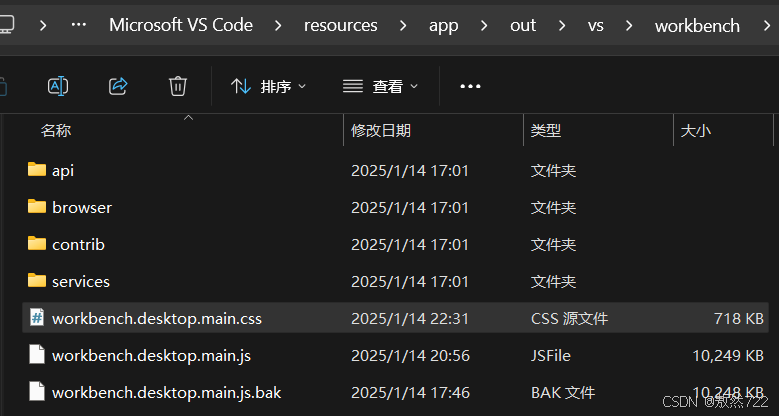
Task: Open the See more ellipsis toolbar menu
Action: click(x=470, y=86)
